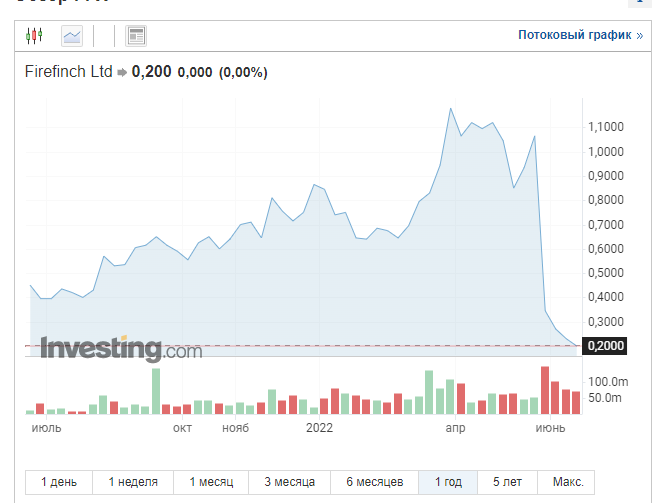Click the 0,2000 current price label
The height and width of the screenshot is (503, 657).
[604, 346]
